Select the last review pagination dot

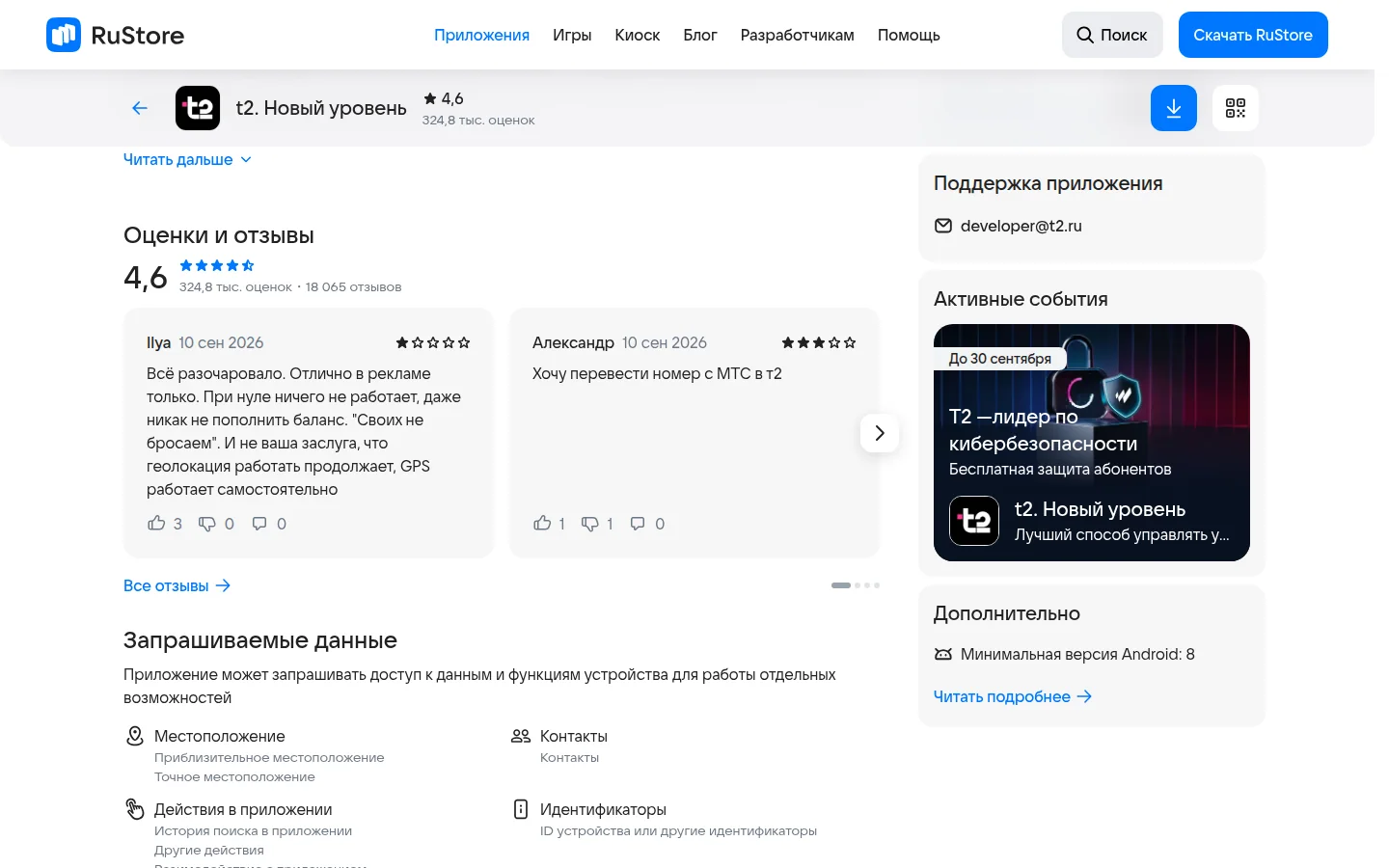click(877, 585)
